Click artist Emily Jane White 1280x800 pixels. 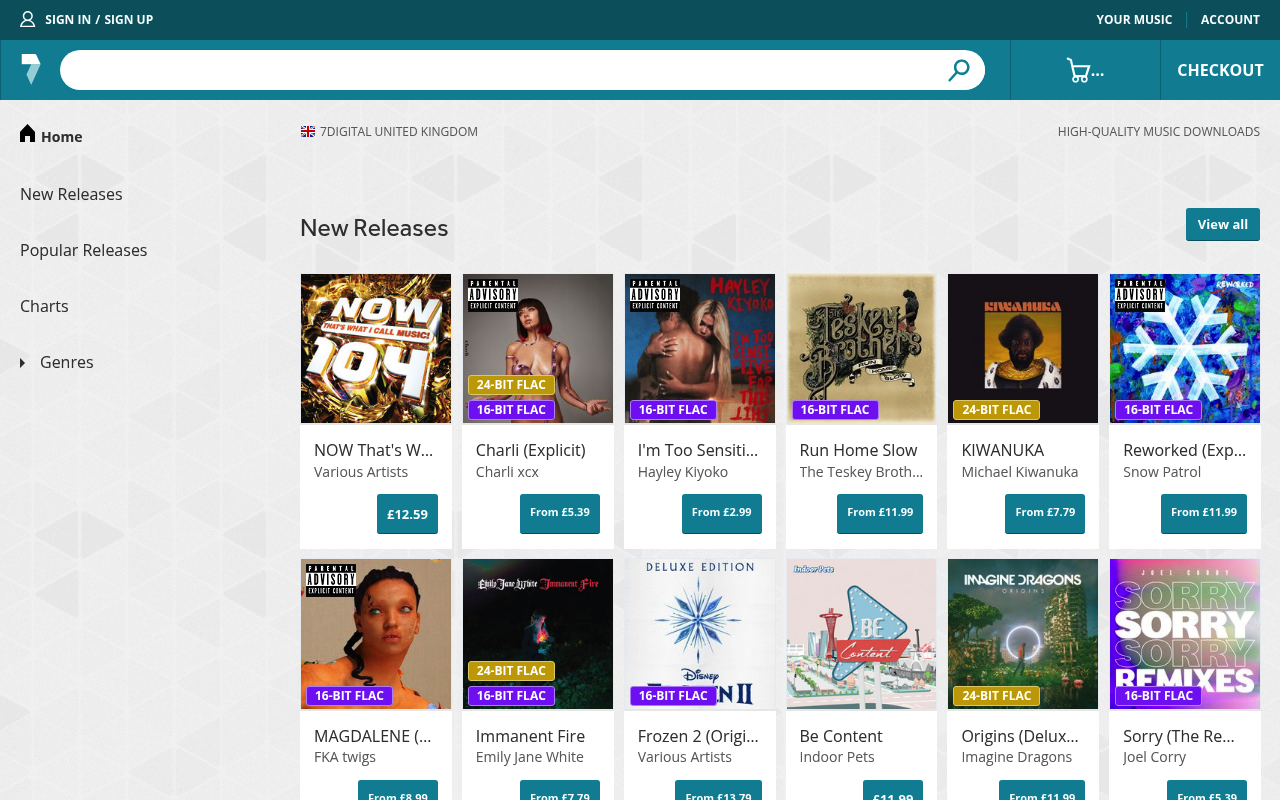530,757
